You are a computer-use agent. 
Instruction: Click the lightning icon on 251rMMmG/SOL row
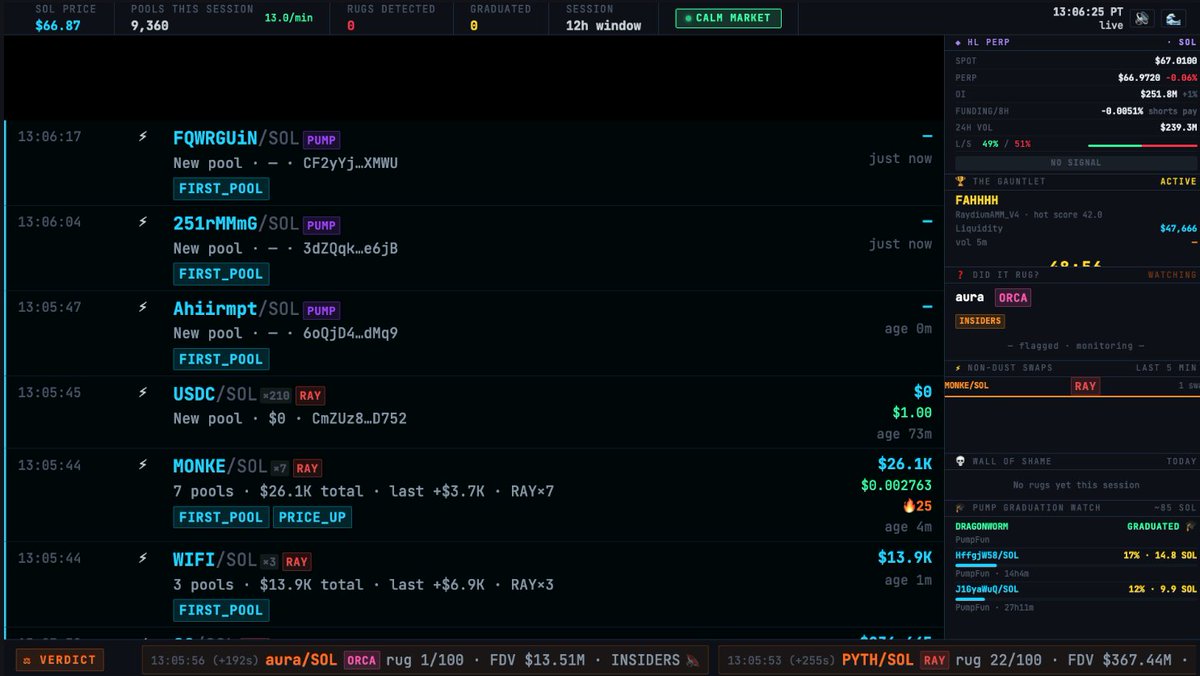point(143,222)
